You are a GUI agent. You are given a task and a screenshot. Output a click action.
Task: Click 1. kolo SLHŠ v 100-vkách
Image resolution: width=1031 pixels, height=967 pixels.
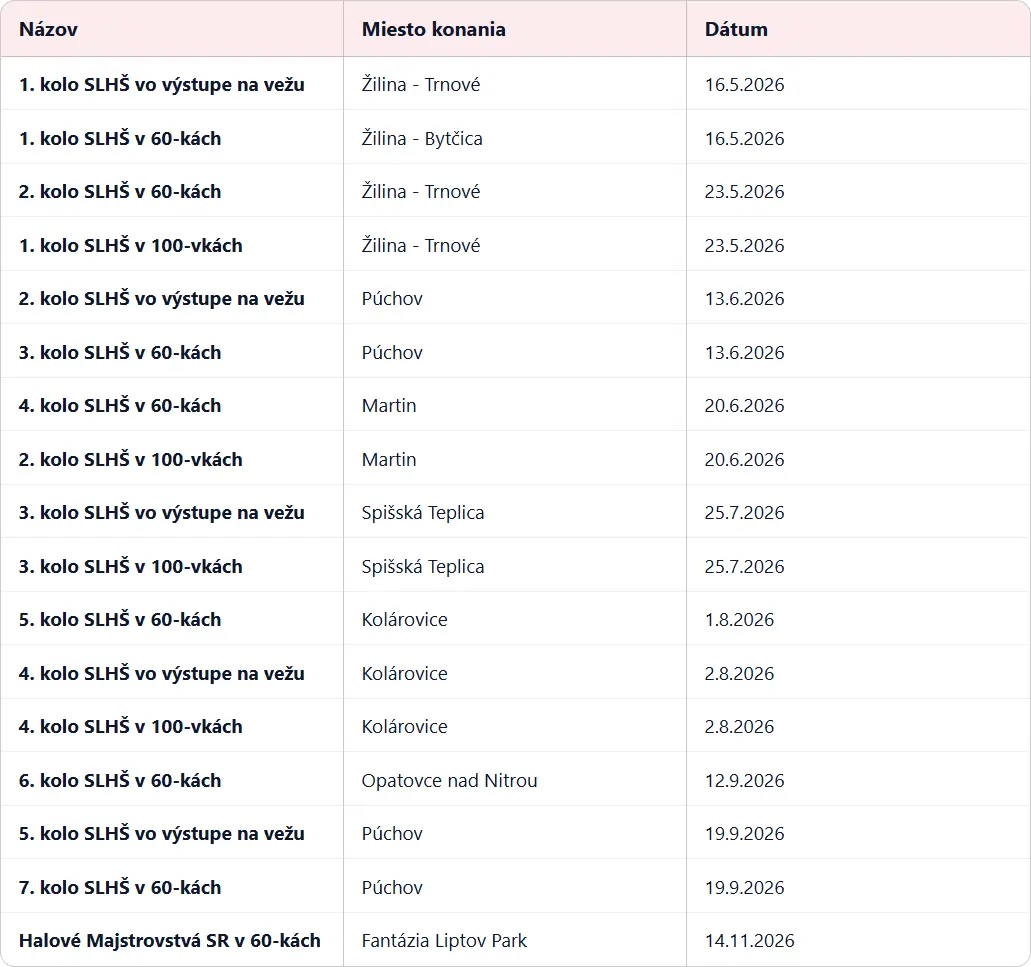pyautogui.click(x=131, y=246)
